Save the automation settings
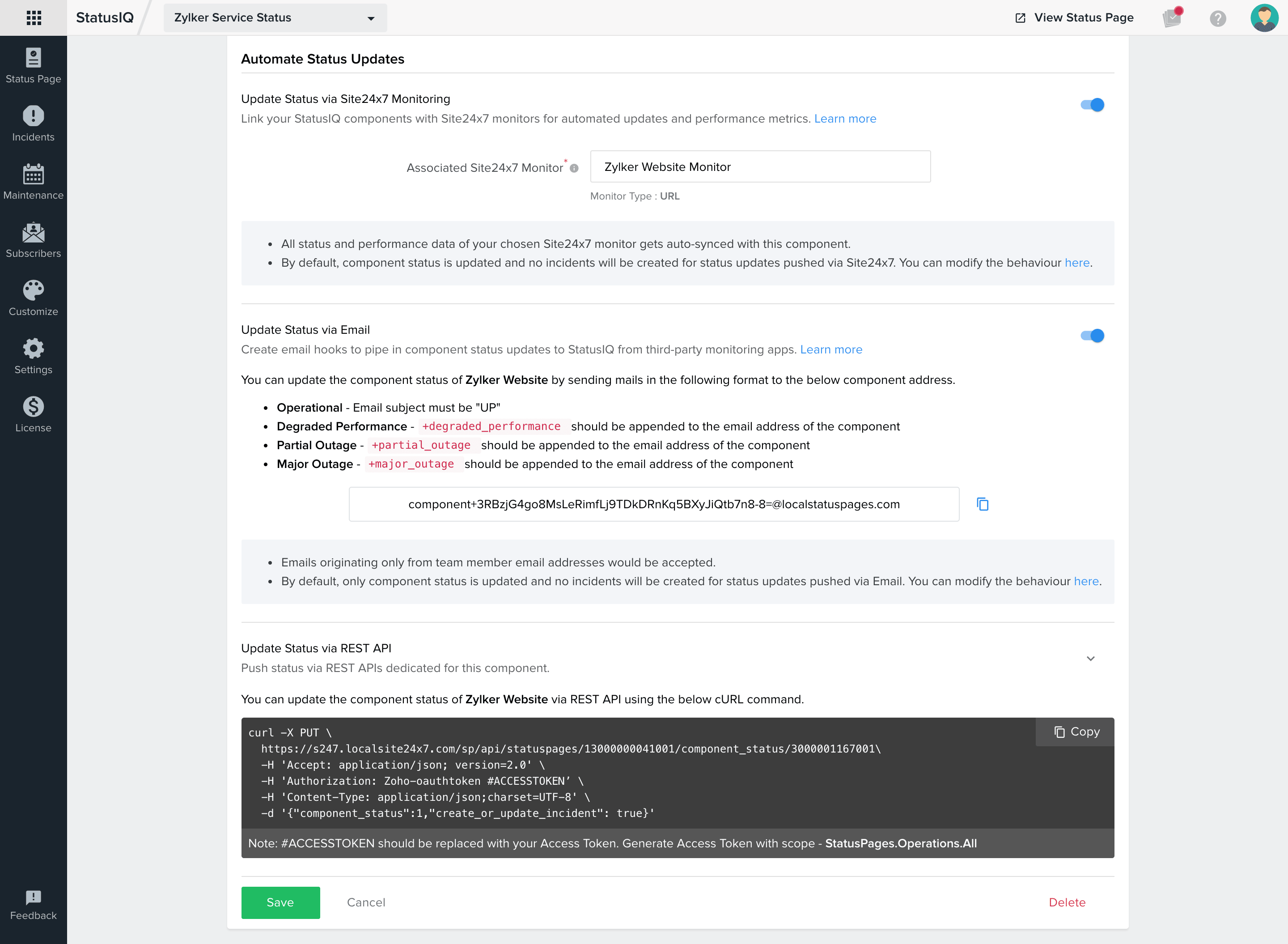 click(280, 902)
